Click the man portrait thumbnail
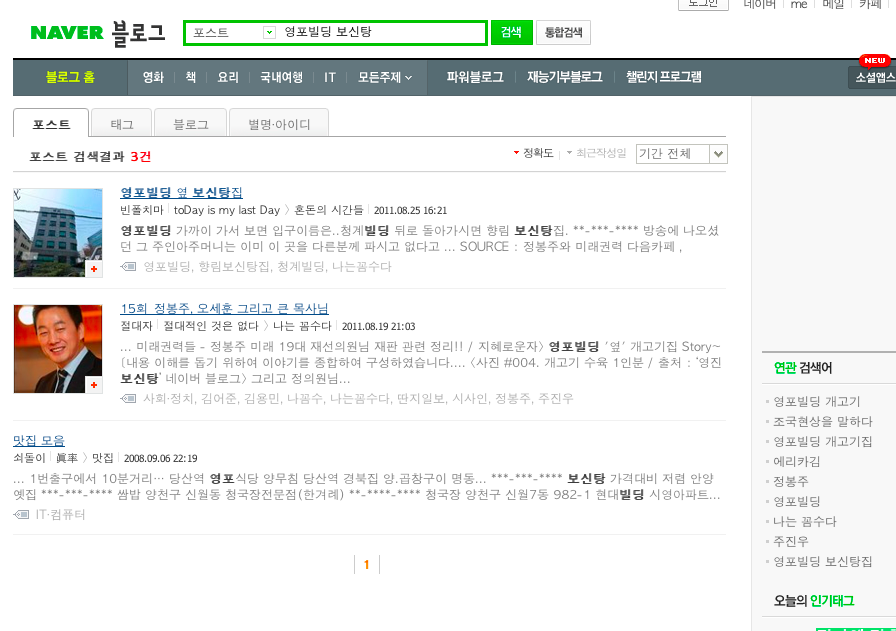The height and width of the screenshot is (631, 896). pyautogui.click(x=58, y=349)
